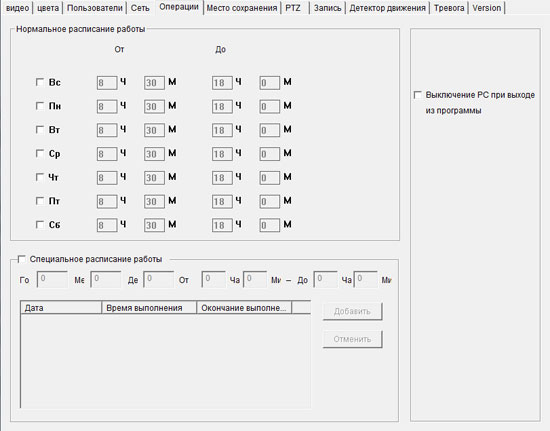Open the PTZ tab
550x431 pixels.
pos(293,8)
